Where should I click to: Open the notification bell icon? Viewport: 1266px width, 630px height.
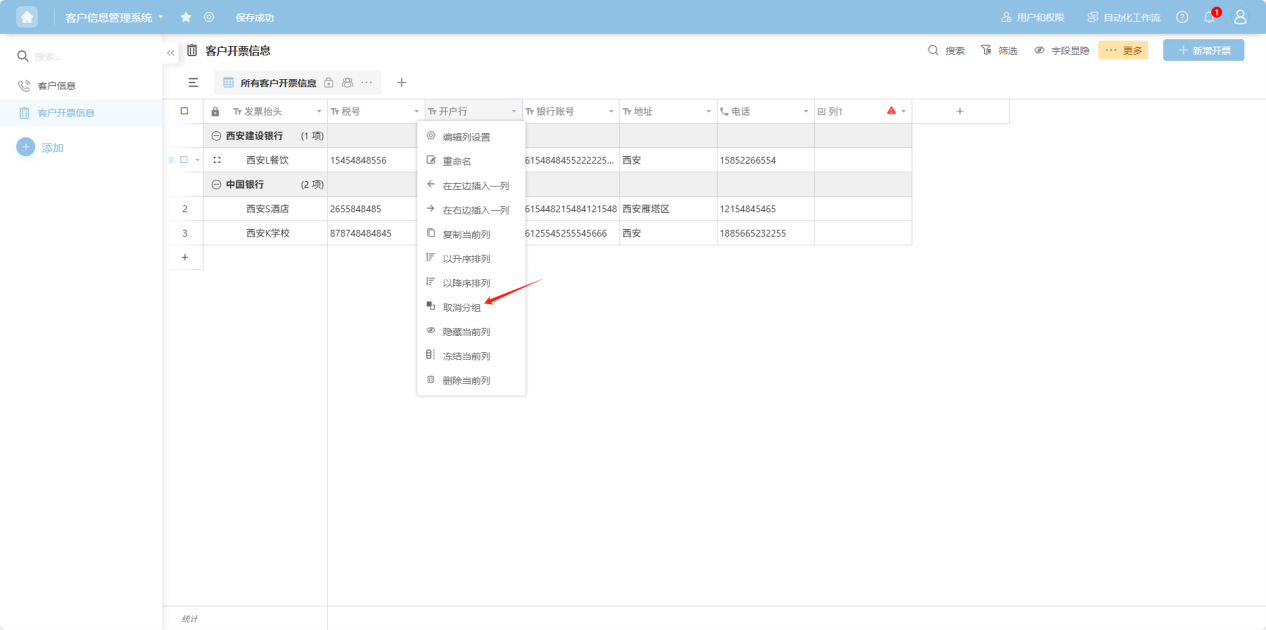1209,17
